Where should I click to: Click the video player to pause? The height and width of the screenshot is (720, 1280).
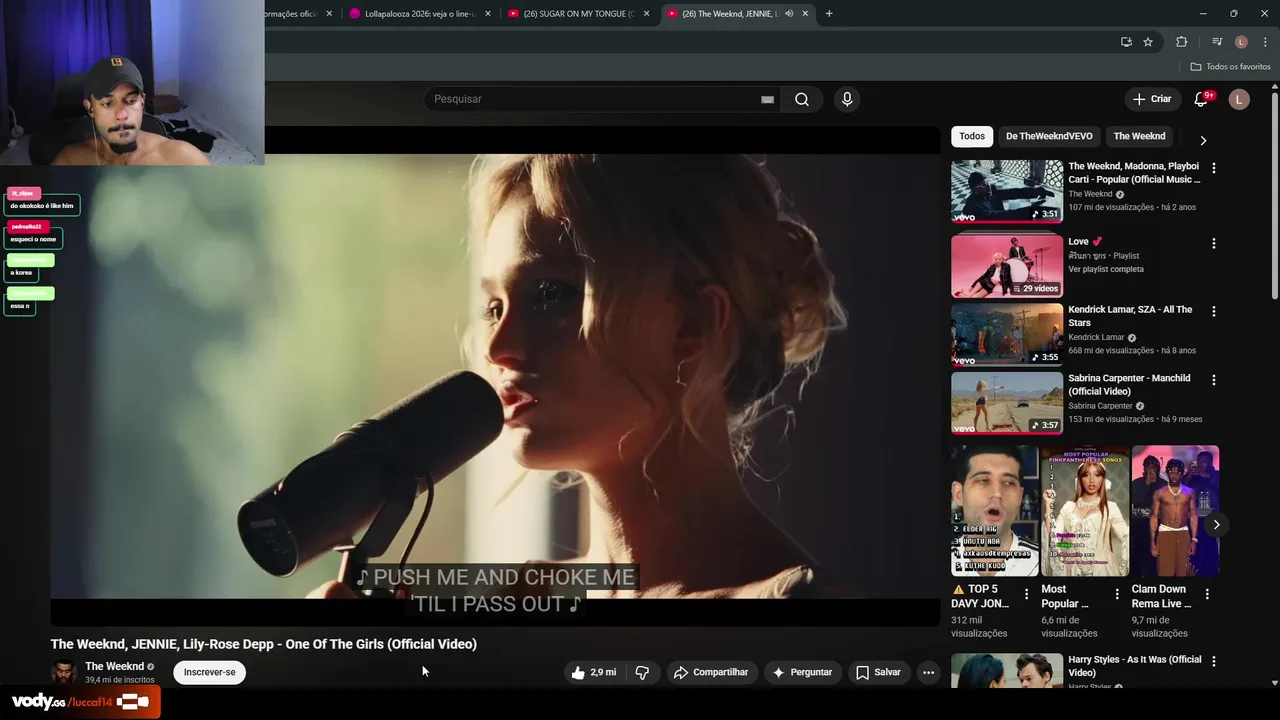495,375
